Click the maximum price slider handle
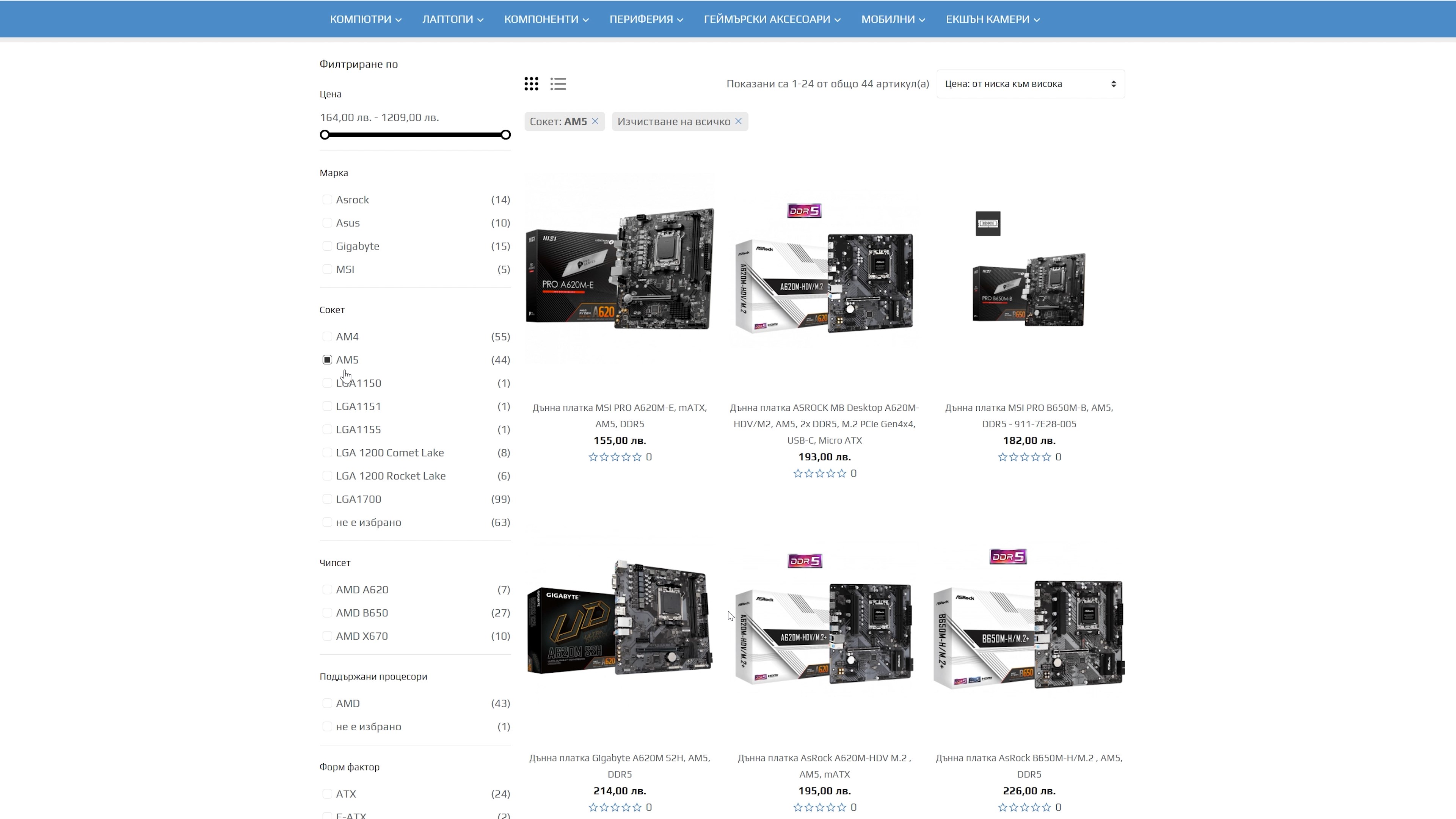This screenshot has width=1456, height=819. [506, 135]
